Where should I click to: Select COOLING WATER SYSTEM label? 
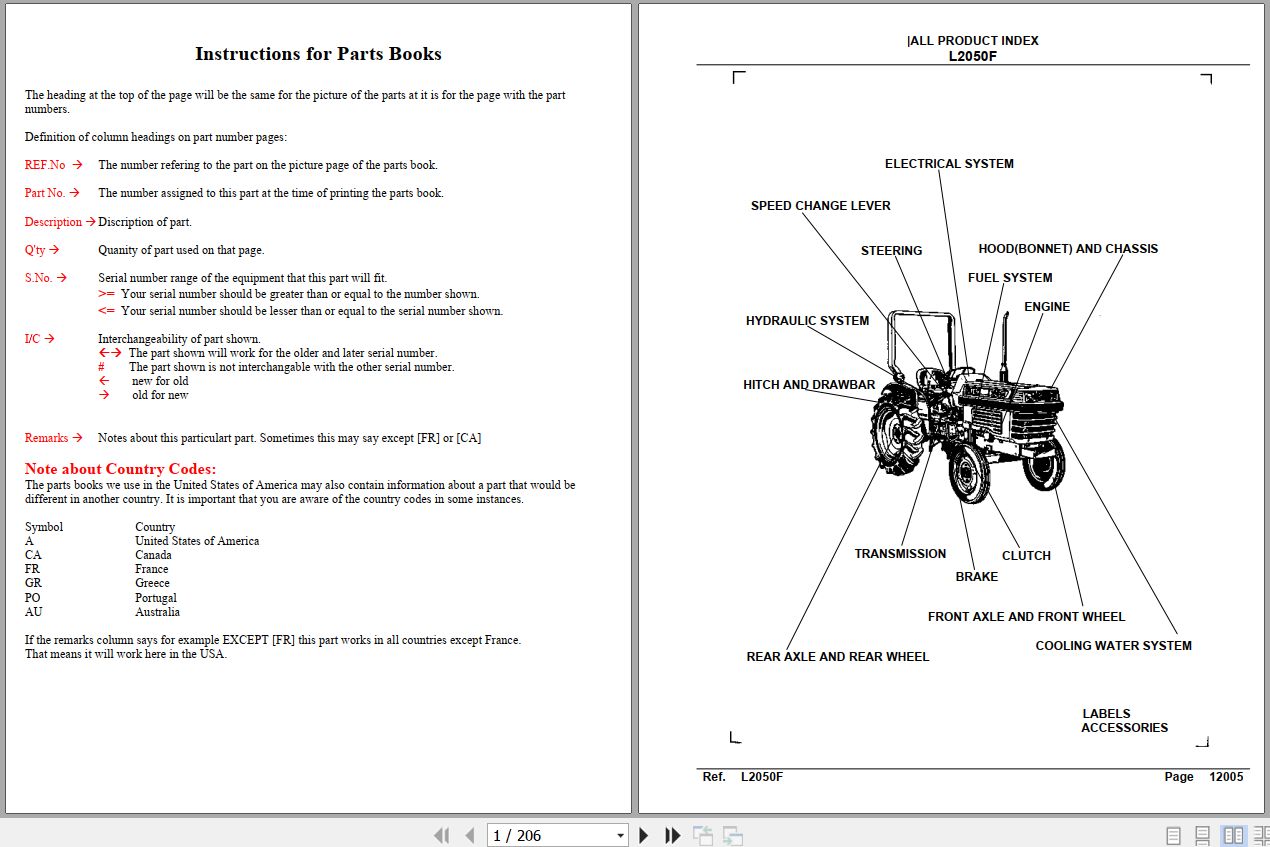(x=1114, y=646)
